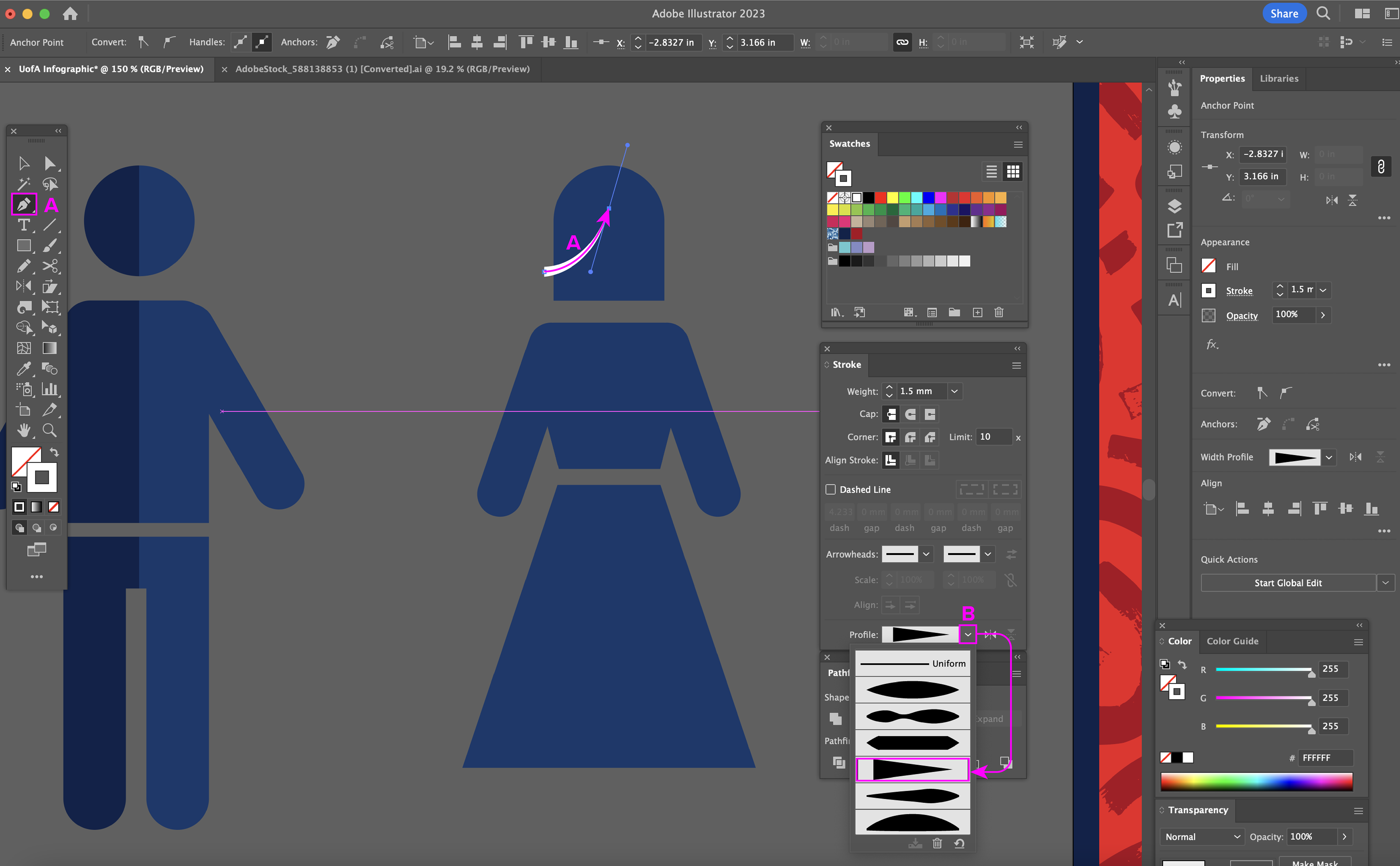This screenshot has width=1400, height=866.
Task: Switch Swatches panel to list view
Action: tap(992, 171)
